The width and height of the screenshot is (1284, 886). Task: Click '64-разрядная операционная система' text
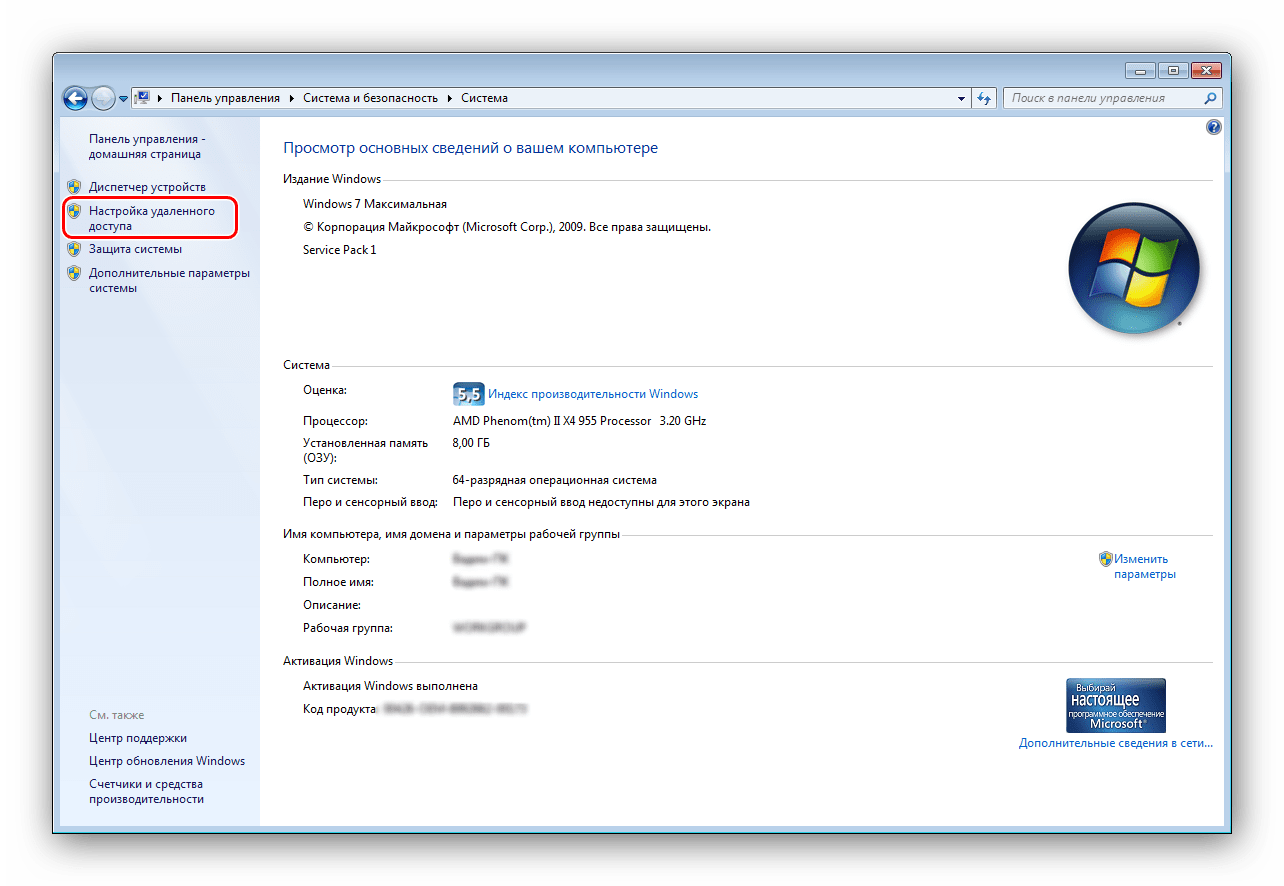click(554, 480)
